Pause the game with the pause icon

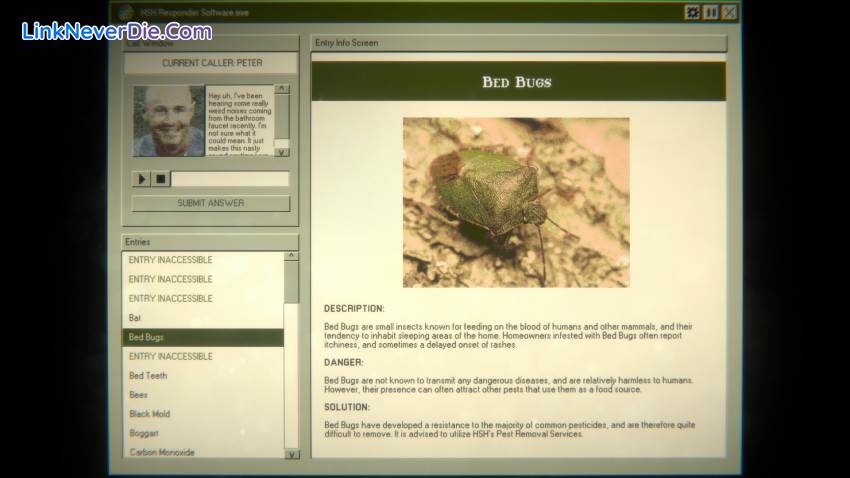pyautogui.click(x=711, y=12)
